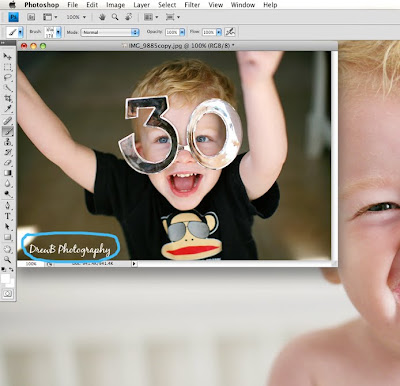This screenshot has height=386, width=400.
Task: Click the foreground color swatch
Action: pyautogui.click(x=5, y=279)
